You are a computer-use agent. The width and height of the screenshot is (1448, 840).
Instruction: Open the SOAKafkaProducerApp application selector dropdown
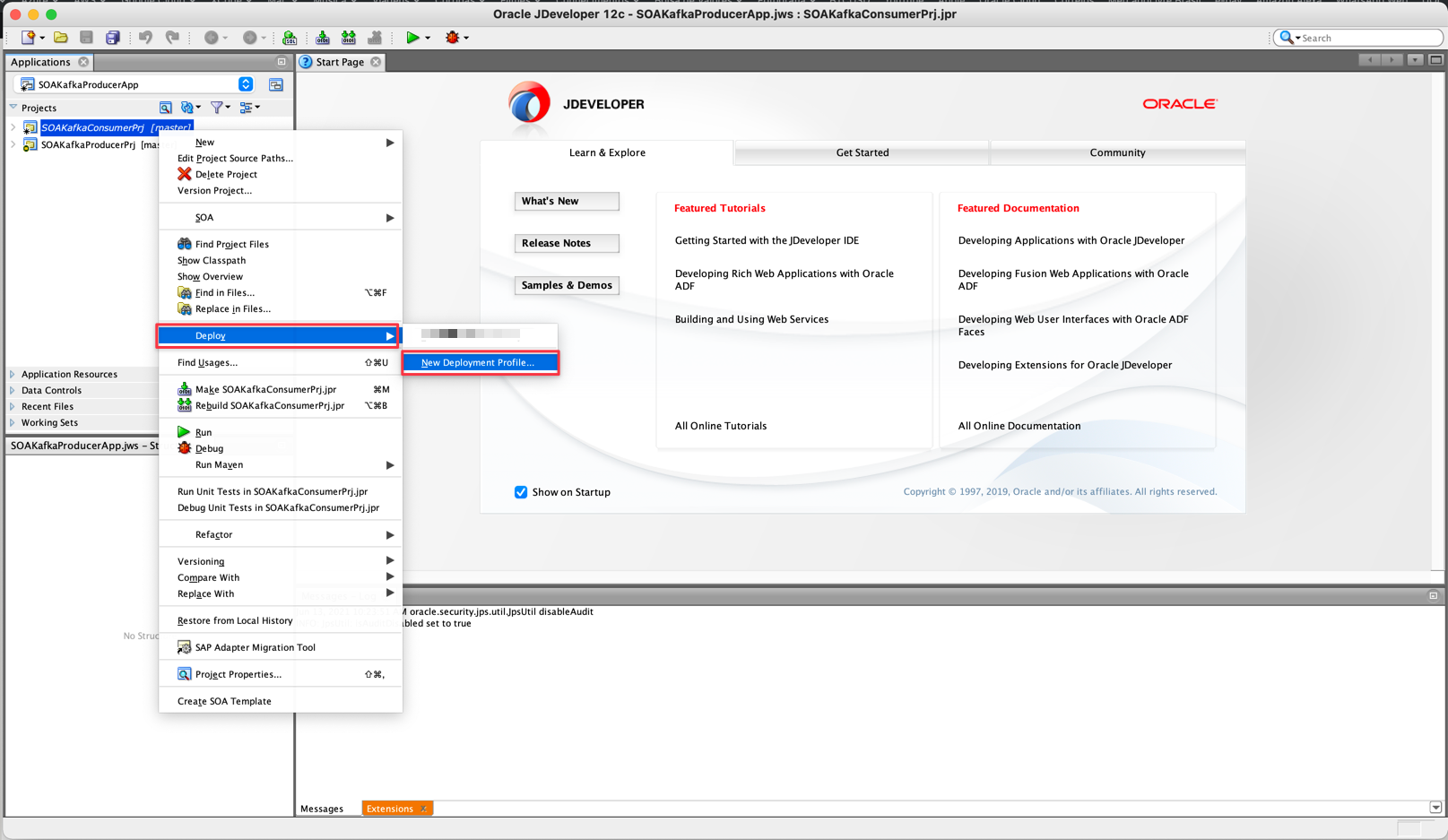pos(246,83)
